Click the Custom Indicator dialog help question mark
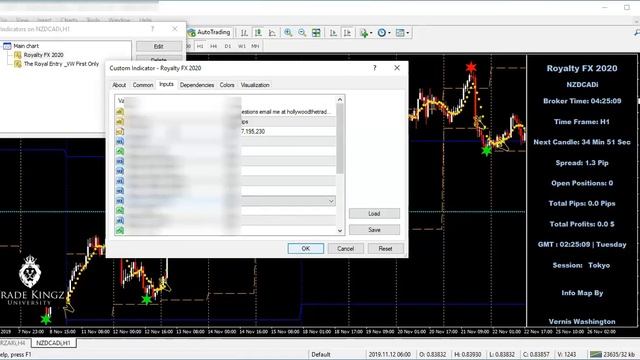The image size is (640, 360). pos(374,68)
